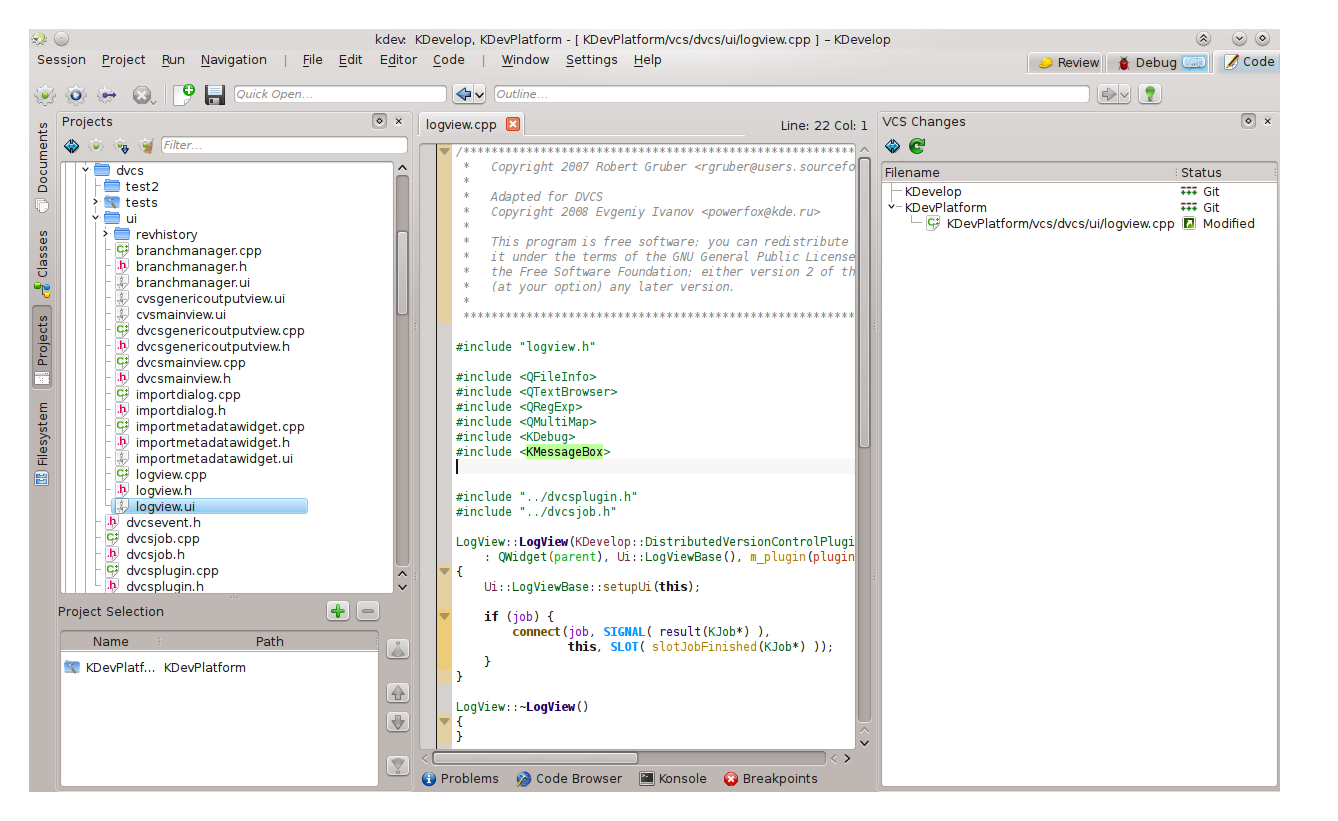Open the Project menu
1338x821 pixels.
[124, 60]
